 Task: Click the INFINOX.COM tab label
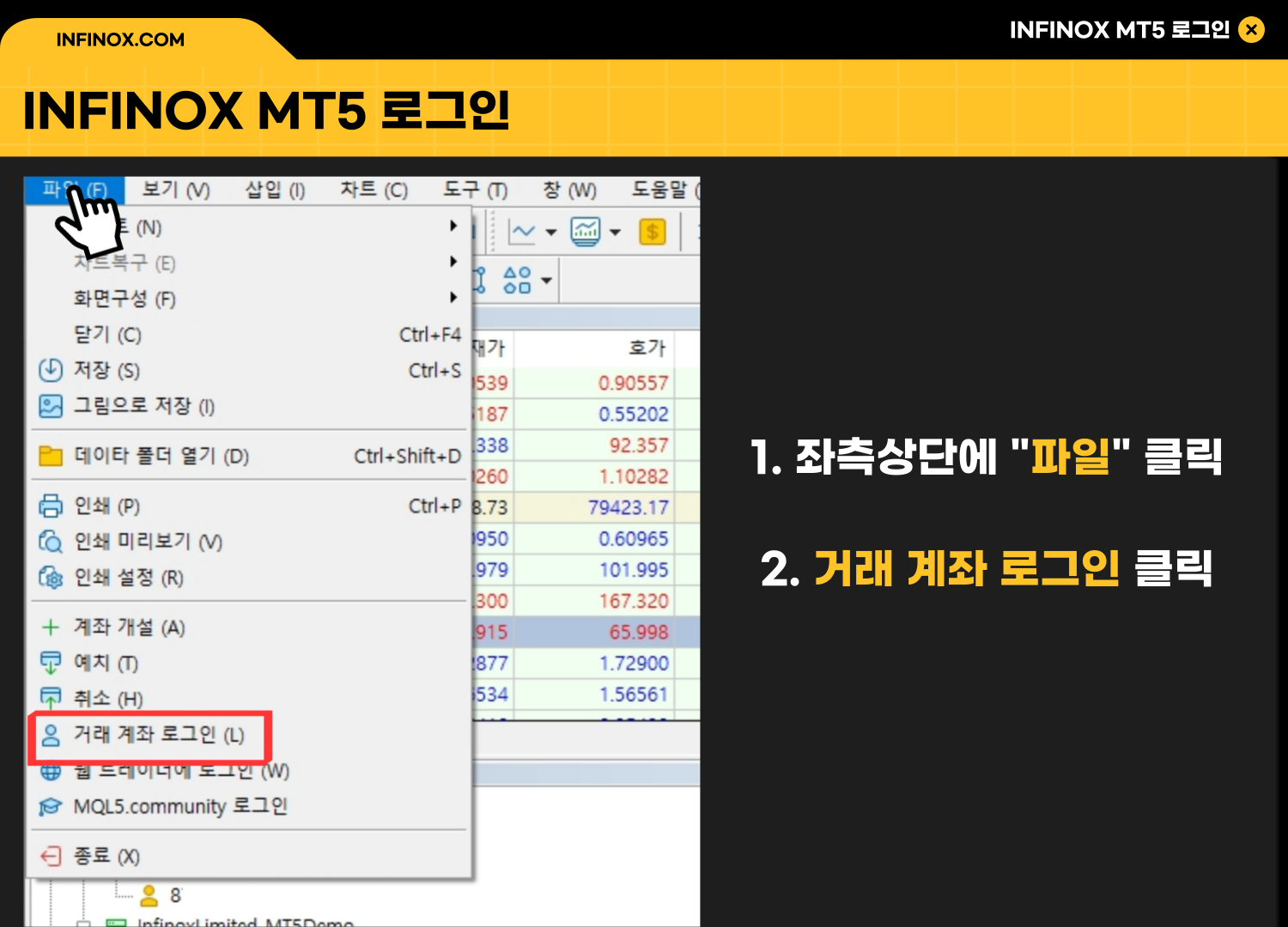click(120, 39)
